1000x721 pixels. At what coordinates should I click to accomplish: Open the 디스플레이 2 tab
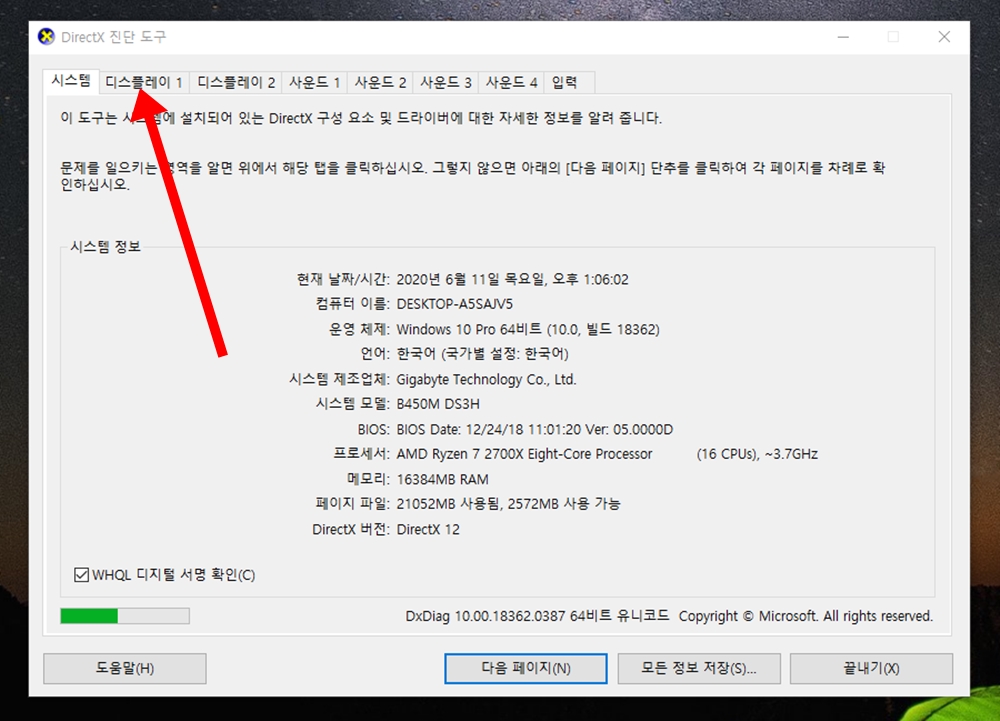[236, 82]
